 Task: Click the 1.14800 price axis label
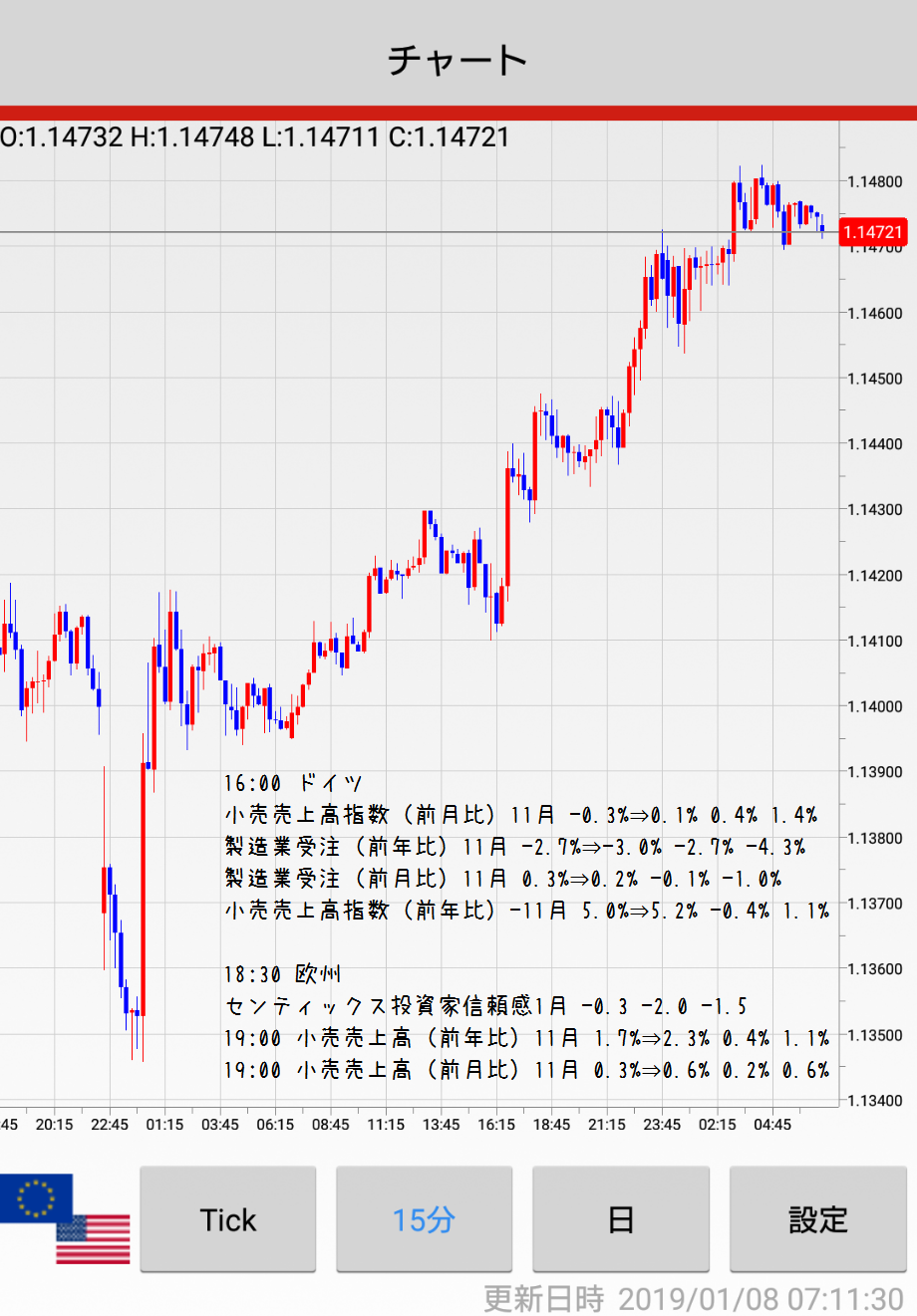(x=874, y=182)
